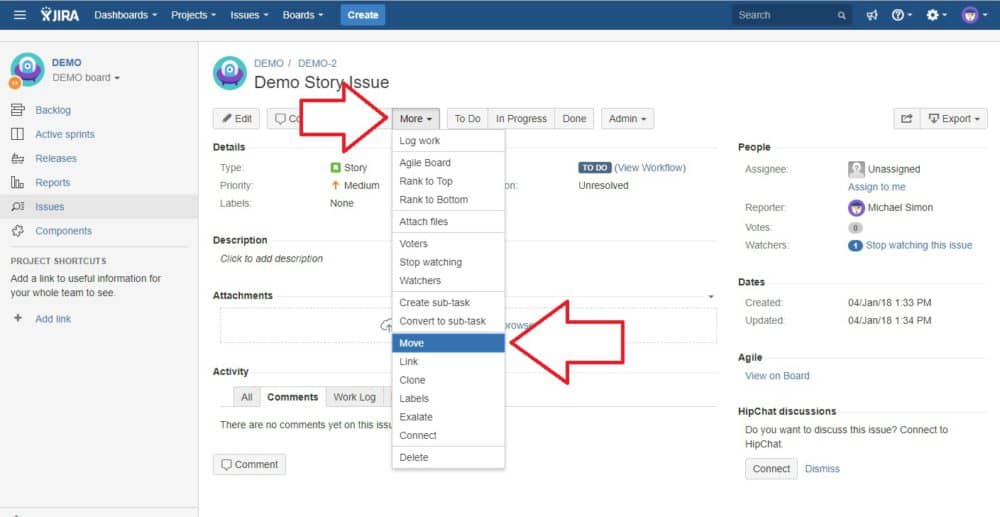The width and height of the screenshot is (1000, 517).
Task: Select Exalate menu item
Action: pos(448,417)
